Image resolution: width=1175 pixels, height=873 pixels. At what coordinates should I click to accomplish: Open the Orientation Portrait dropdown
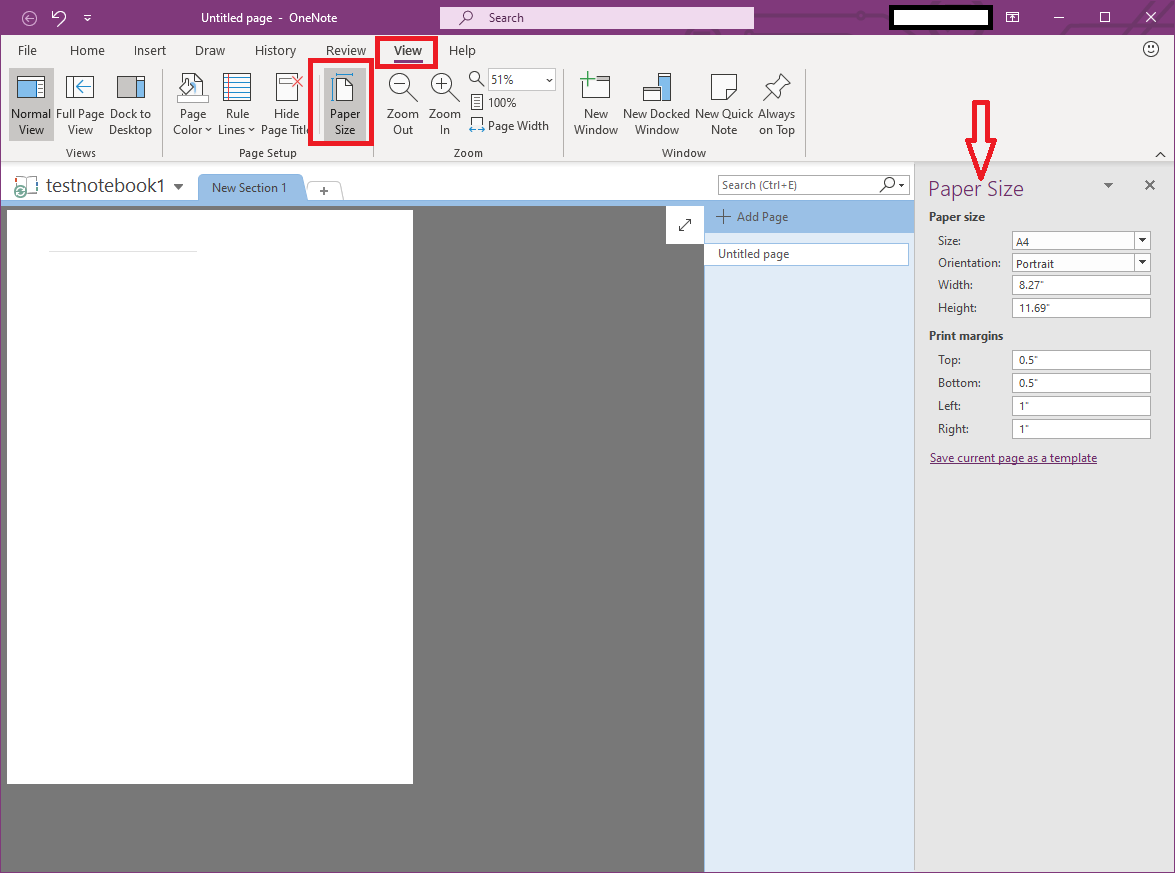[1142, 262]
